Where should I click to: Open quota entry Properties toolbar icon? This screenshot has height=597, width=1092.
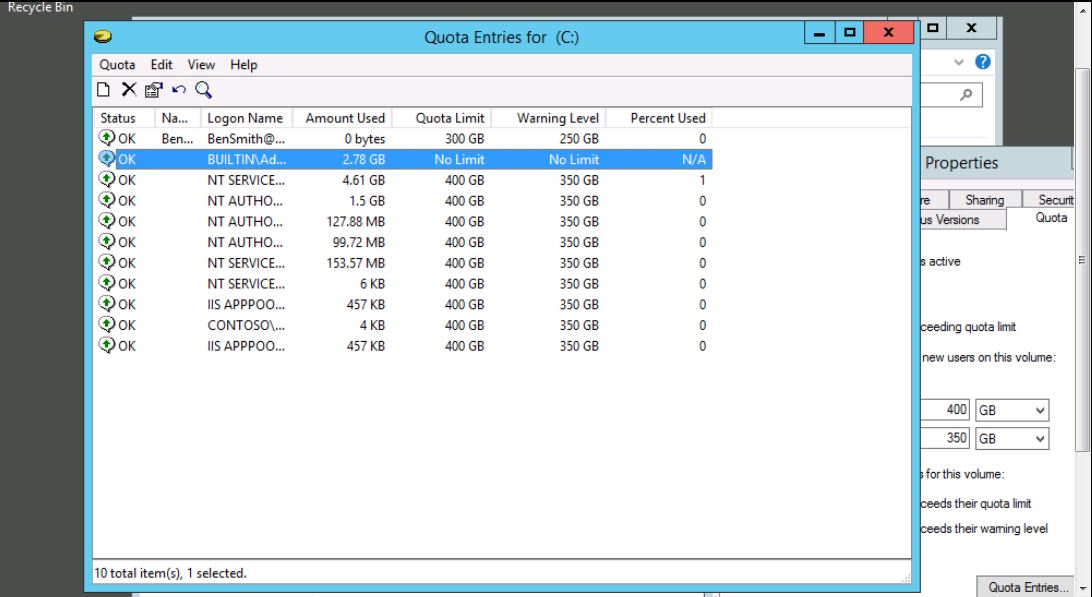point(153,89)
